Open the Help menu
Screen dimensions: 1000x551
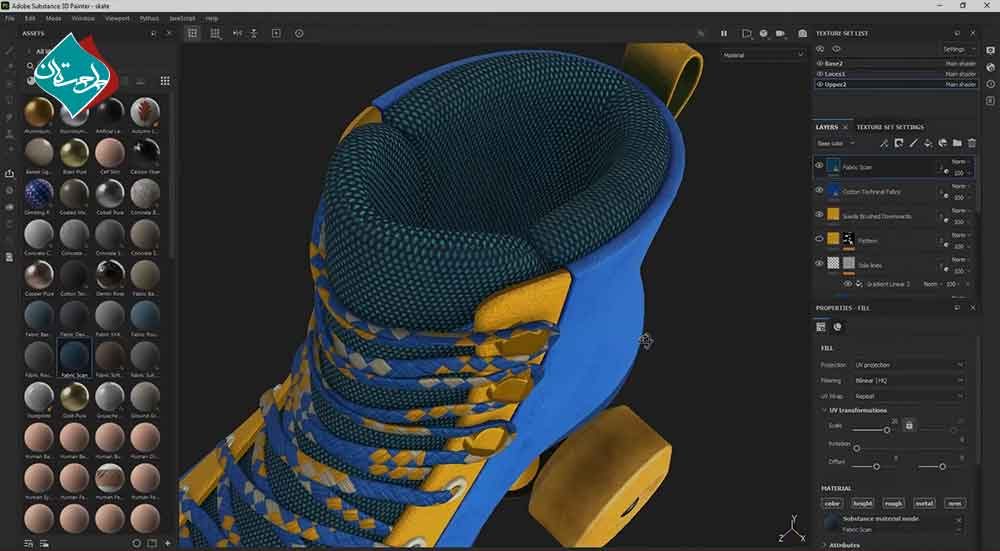[212, 18]
